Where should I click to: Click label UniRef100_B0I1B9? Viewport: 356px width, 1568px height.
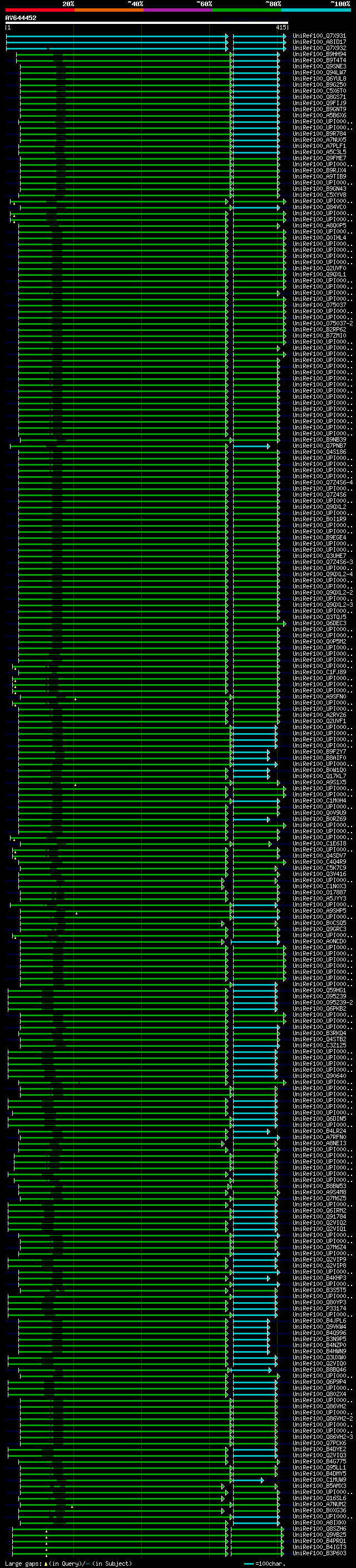[319, 519]
